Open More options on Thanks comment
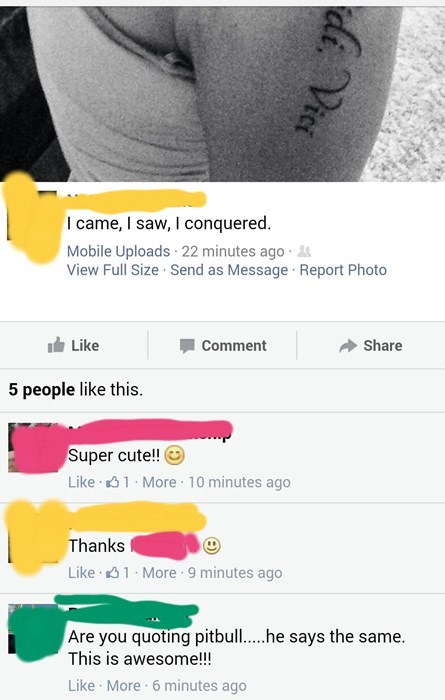445x700 pixels. point(159,572)
